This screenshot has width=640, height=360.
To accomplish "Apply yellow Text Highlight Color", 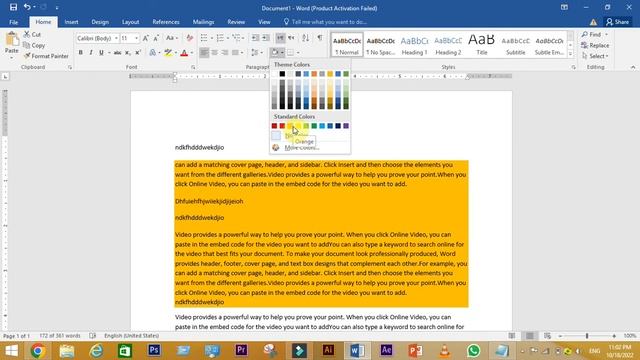I will click(x=168, y=53).
